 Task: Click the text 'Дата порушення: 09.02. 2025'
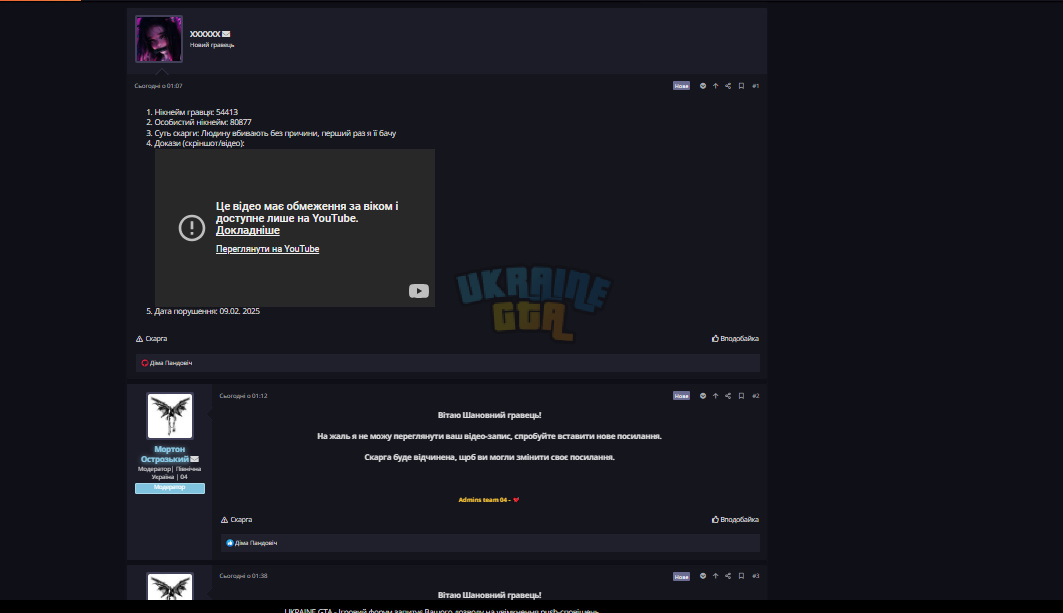(x=207, y=311)
